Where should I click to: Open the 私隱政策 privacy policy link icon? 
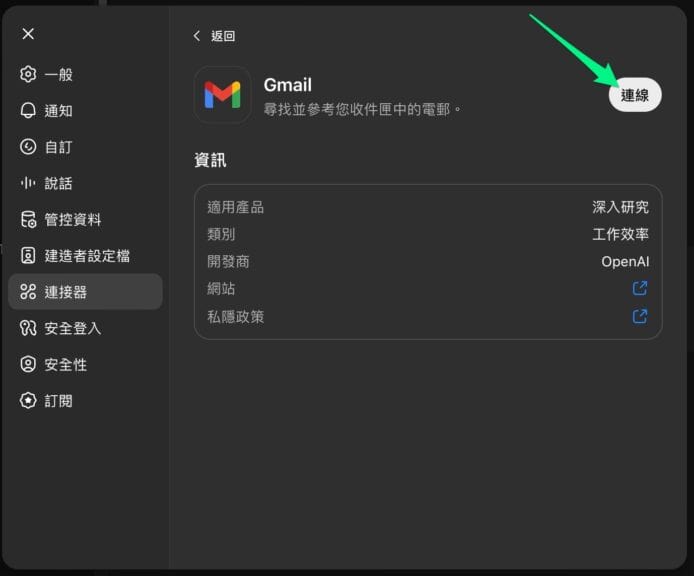[640, 317]
